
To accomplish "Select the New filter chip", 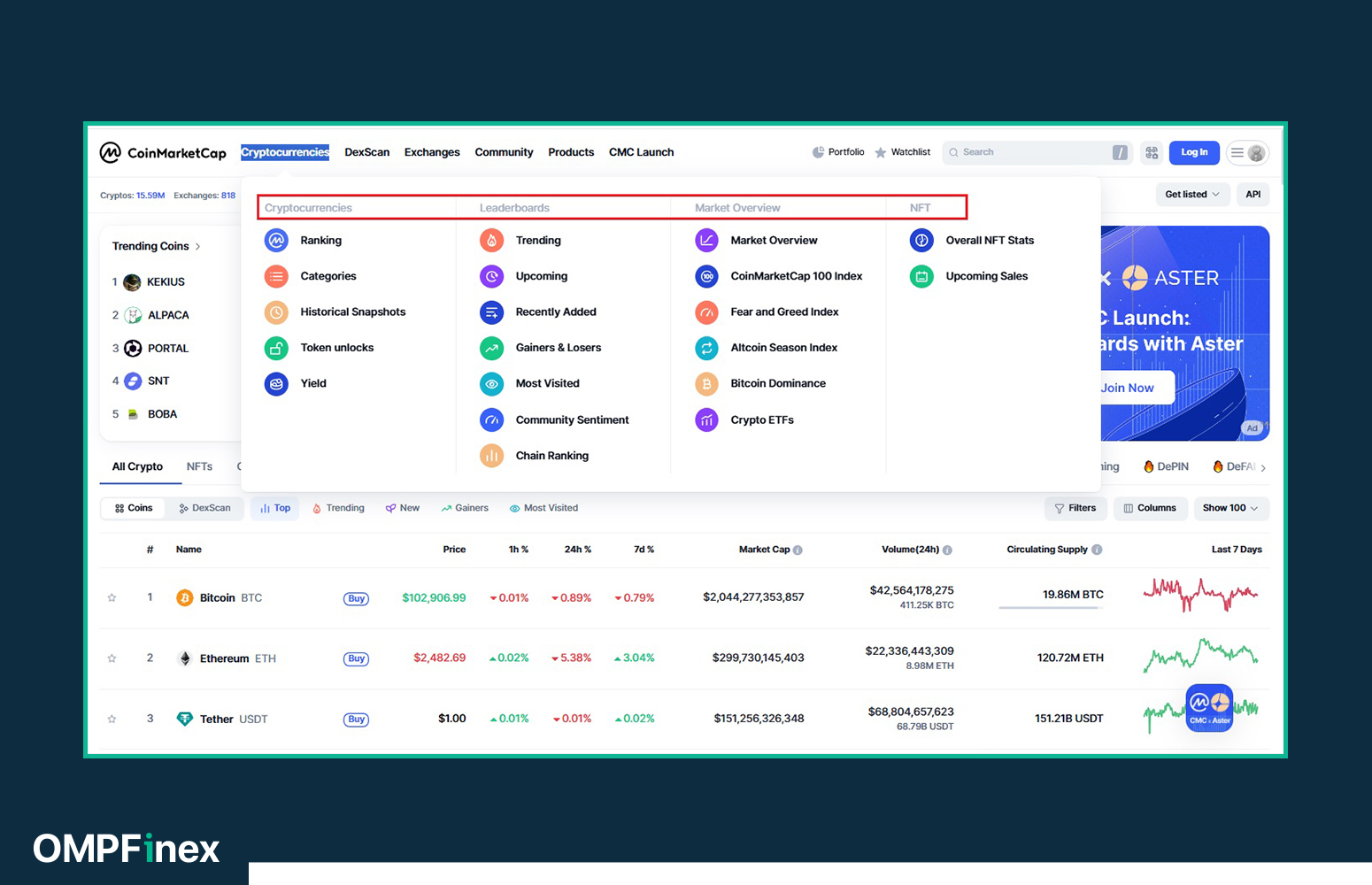I will (403, 508).
